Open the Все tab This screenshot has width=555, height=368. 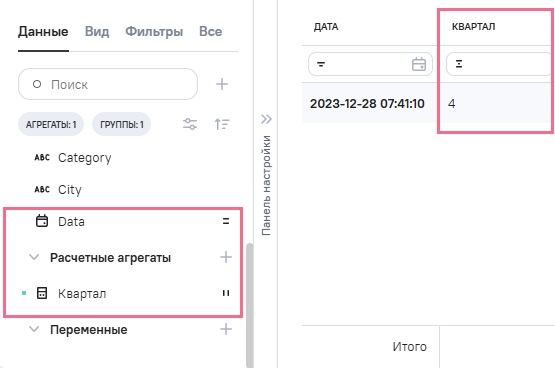click(211, 31)
